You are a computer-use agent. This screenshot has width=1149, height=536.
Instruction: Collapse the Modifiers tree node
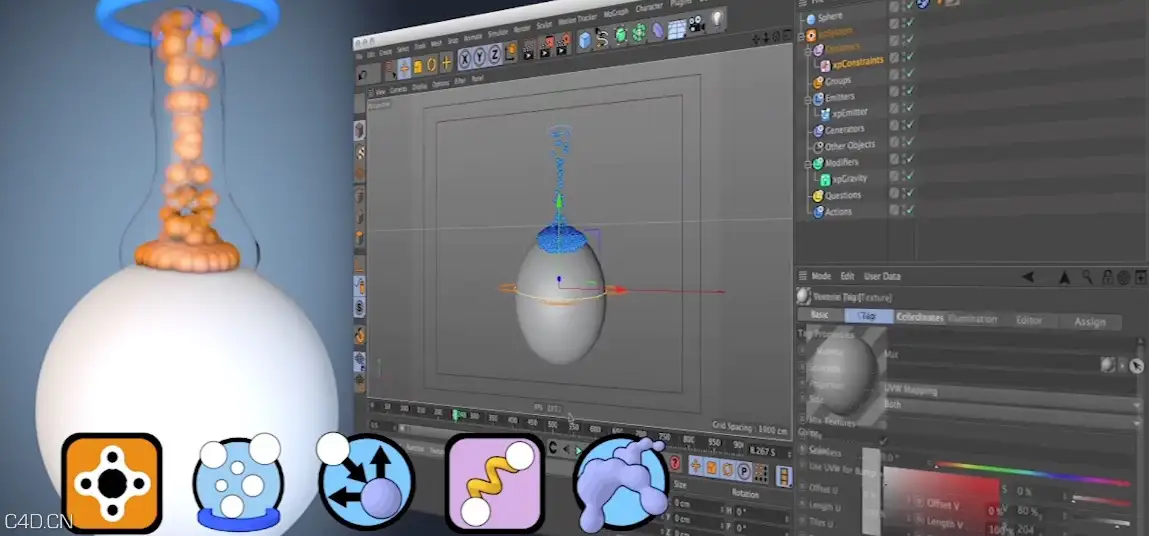click(x=810, y=164)
